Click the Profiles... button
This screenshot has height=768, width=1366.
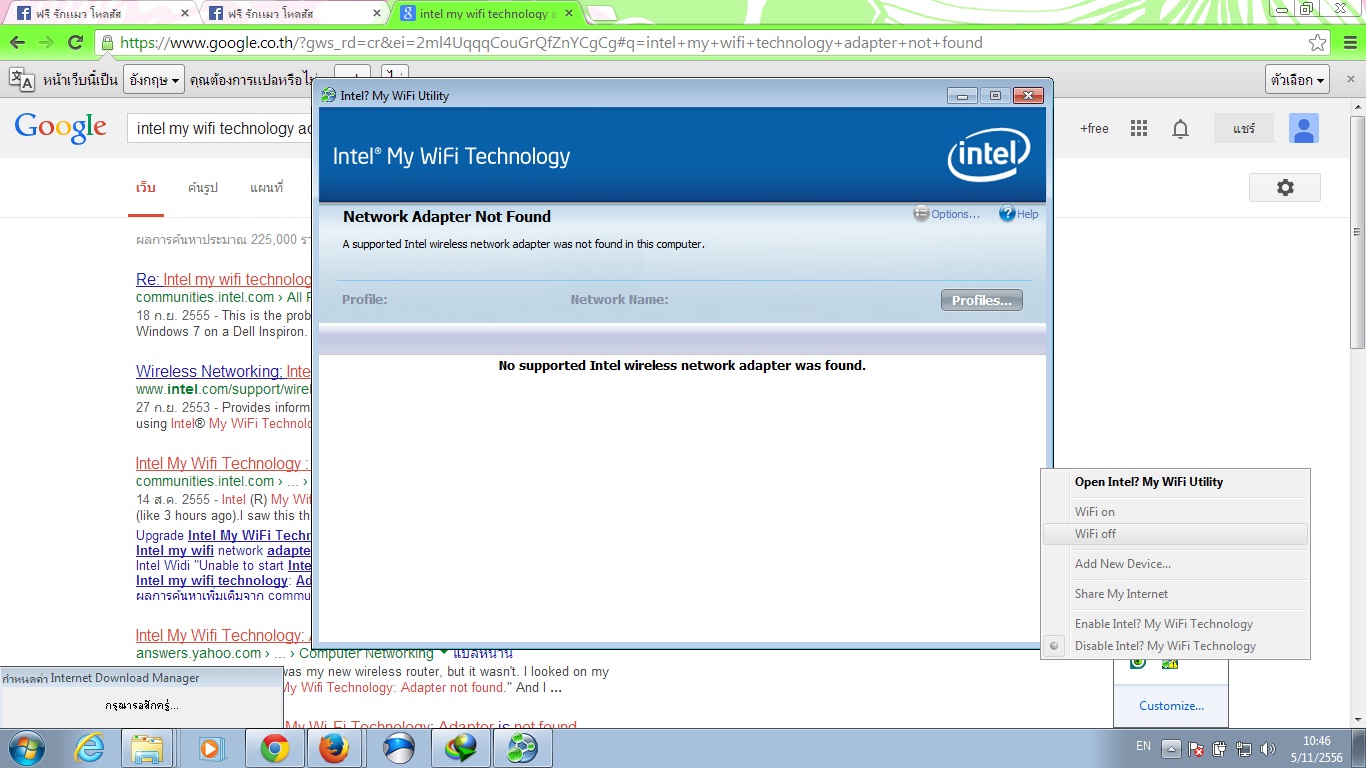[x=981, y=300]
